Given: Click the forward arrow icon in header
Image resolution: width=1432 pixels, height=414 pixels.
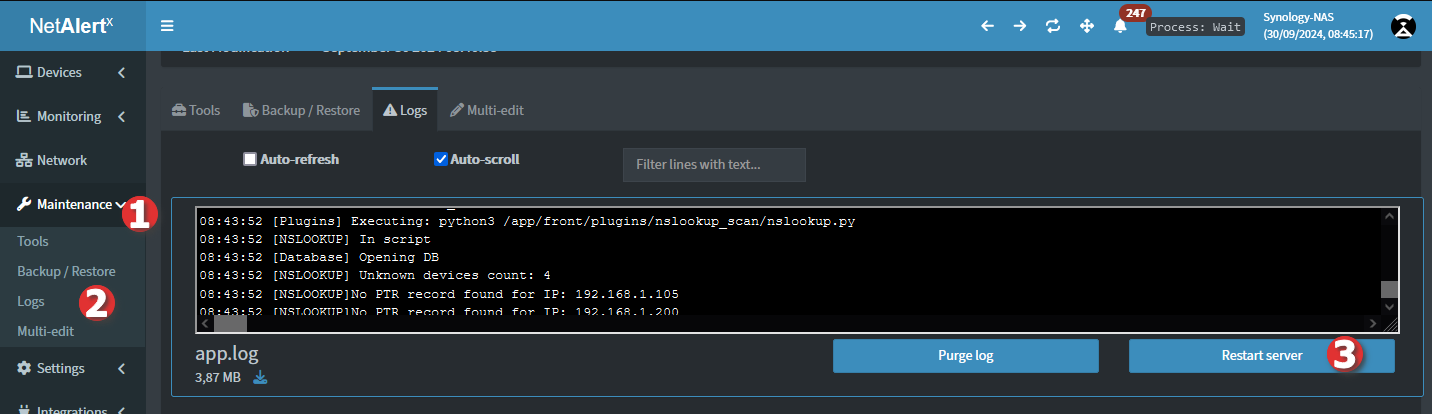Looking at the screenshot, I should point(1020,26).
